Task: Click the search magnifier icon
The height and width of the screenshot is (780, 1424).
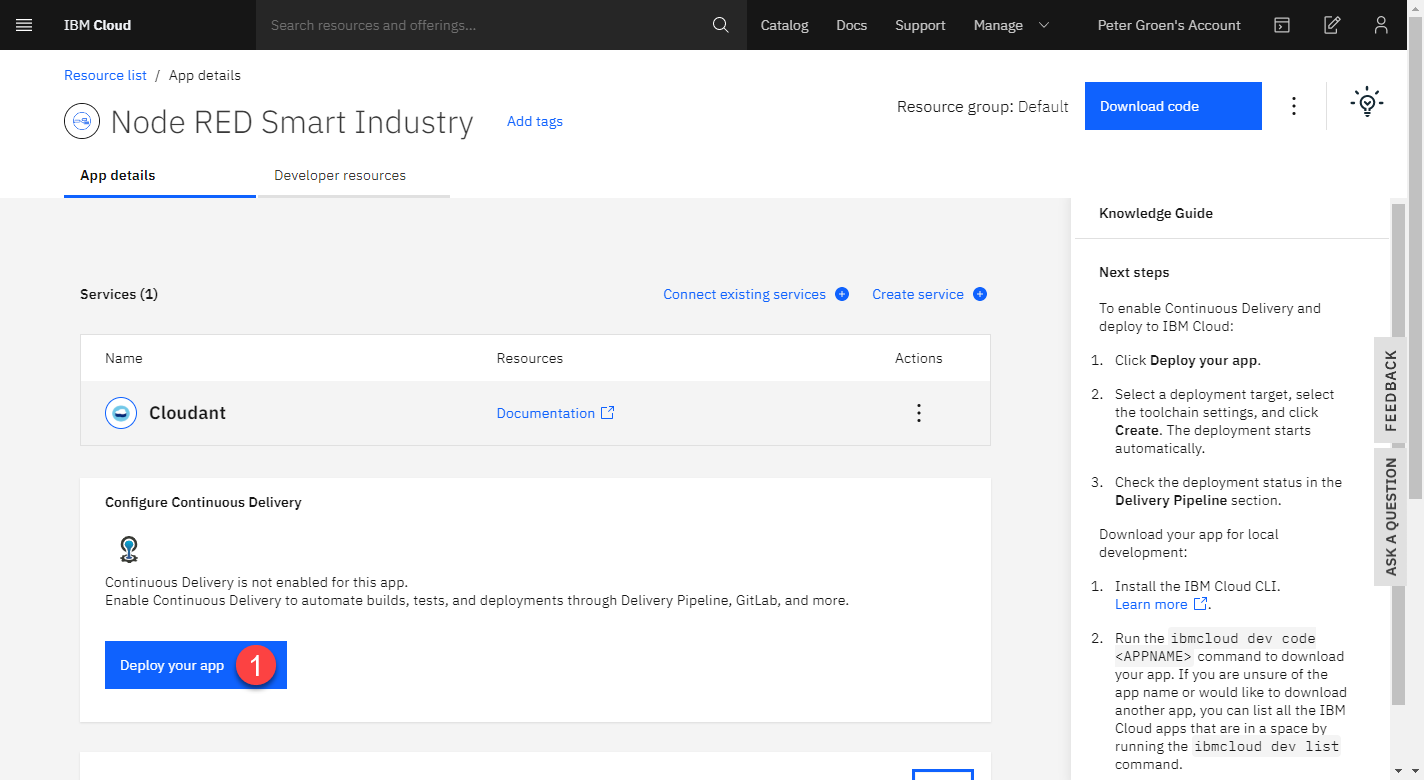Action: point(721,25)
